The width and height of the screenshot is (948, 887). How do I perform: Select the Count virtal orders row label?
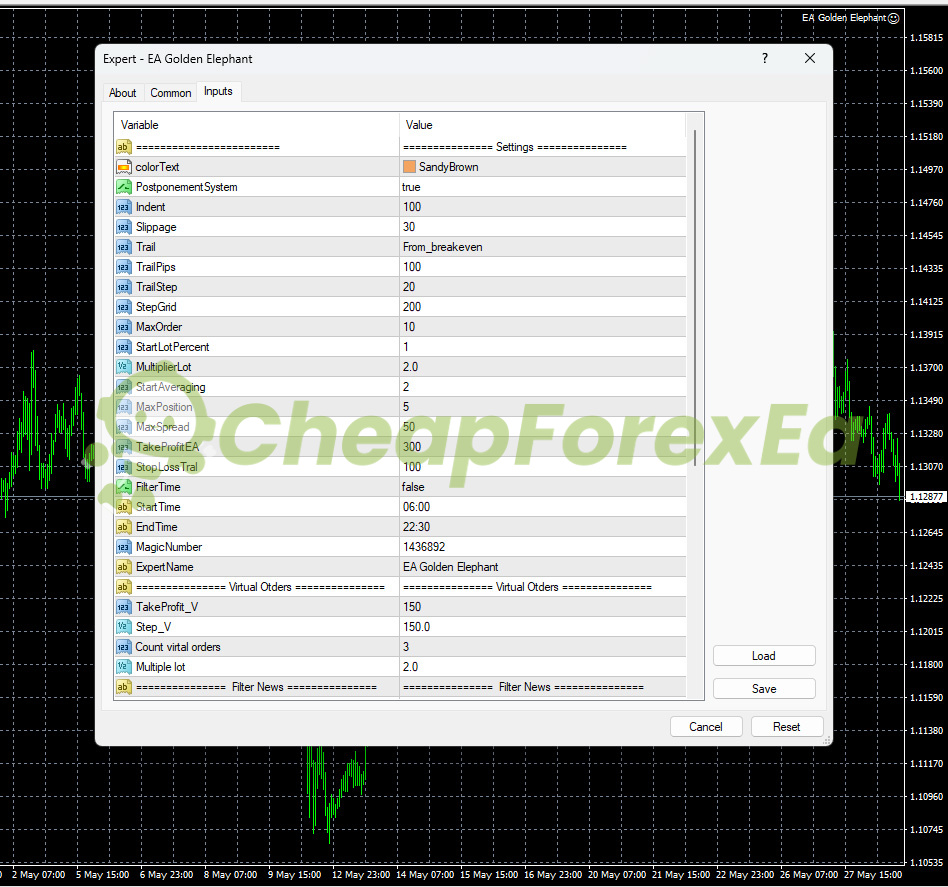pyautogui.click(x=178, y=646)
